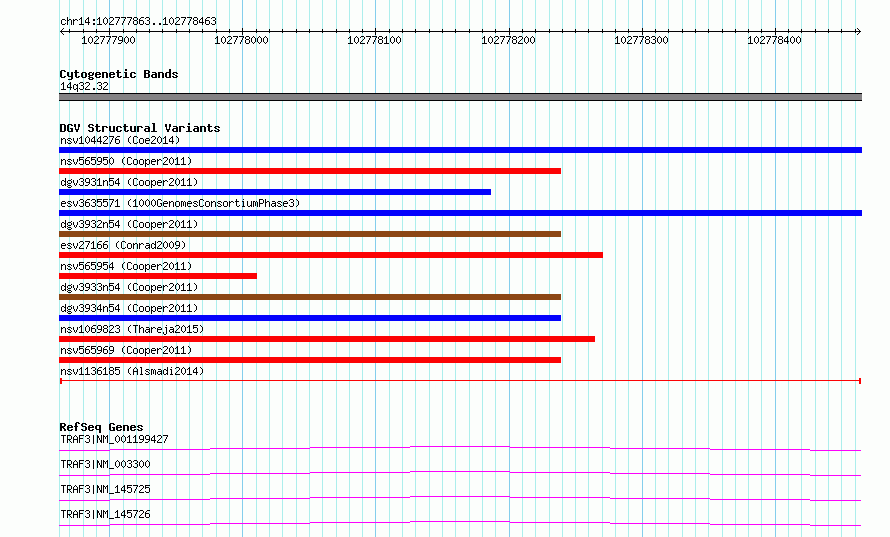Select the 14q32.32 band label
890x537 pixels.
(x=84, y=86)
